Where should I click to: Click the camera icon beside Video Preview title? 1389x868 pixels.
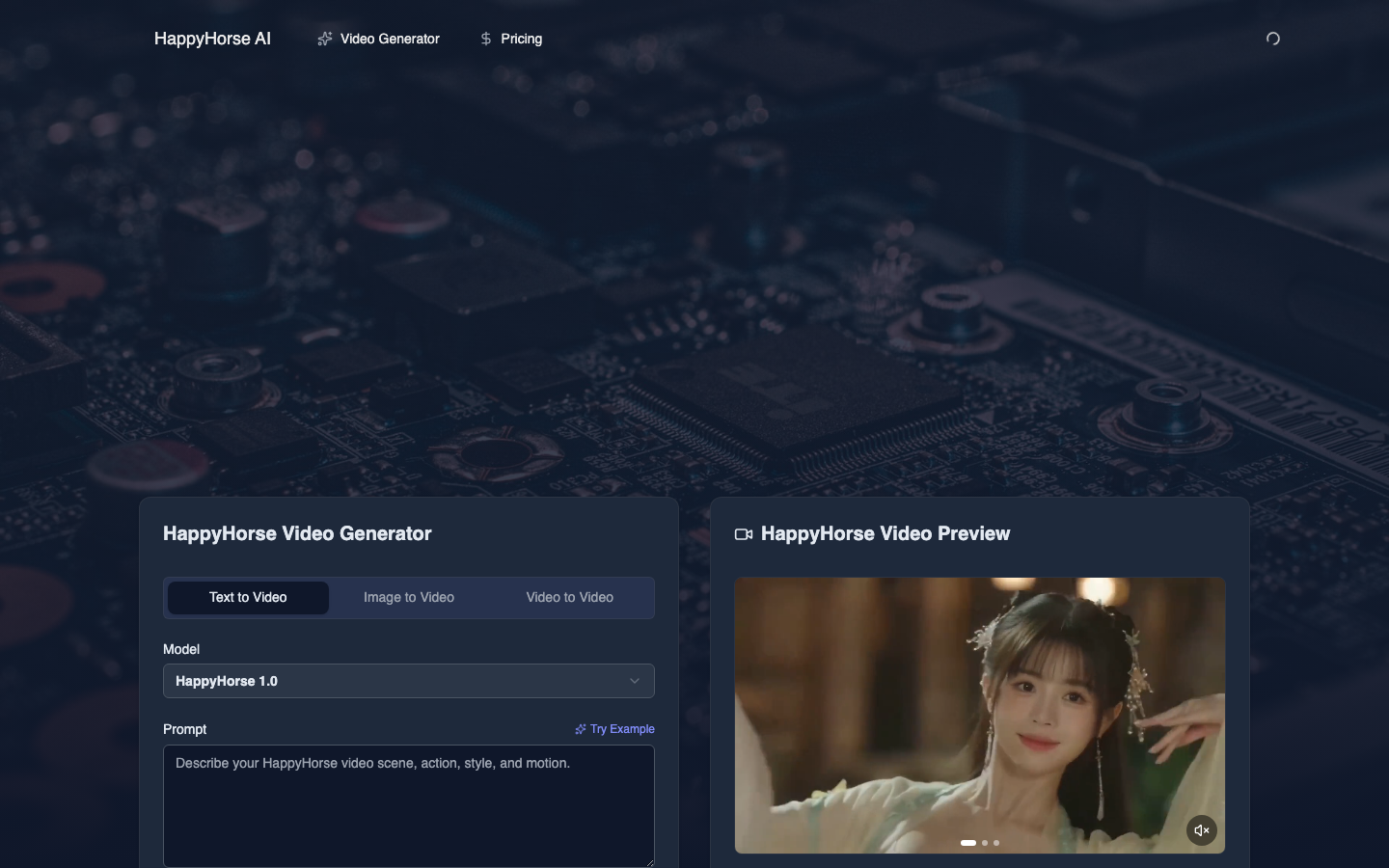click(x=744, y=534)
